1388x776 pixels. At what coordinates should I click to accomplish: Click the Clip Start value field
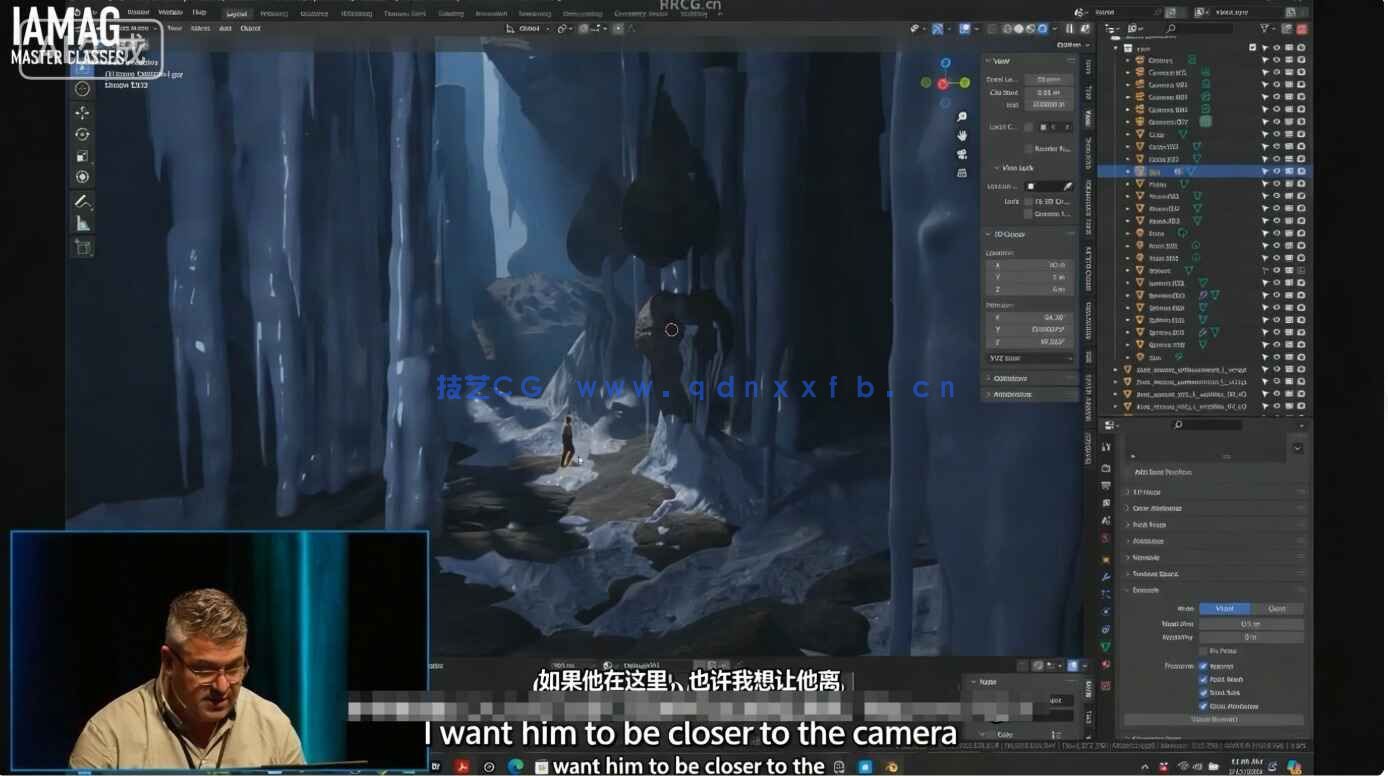tap(1049, 92)
